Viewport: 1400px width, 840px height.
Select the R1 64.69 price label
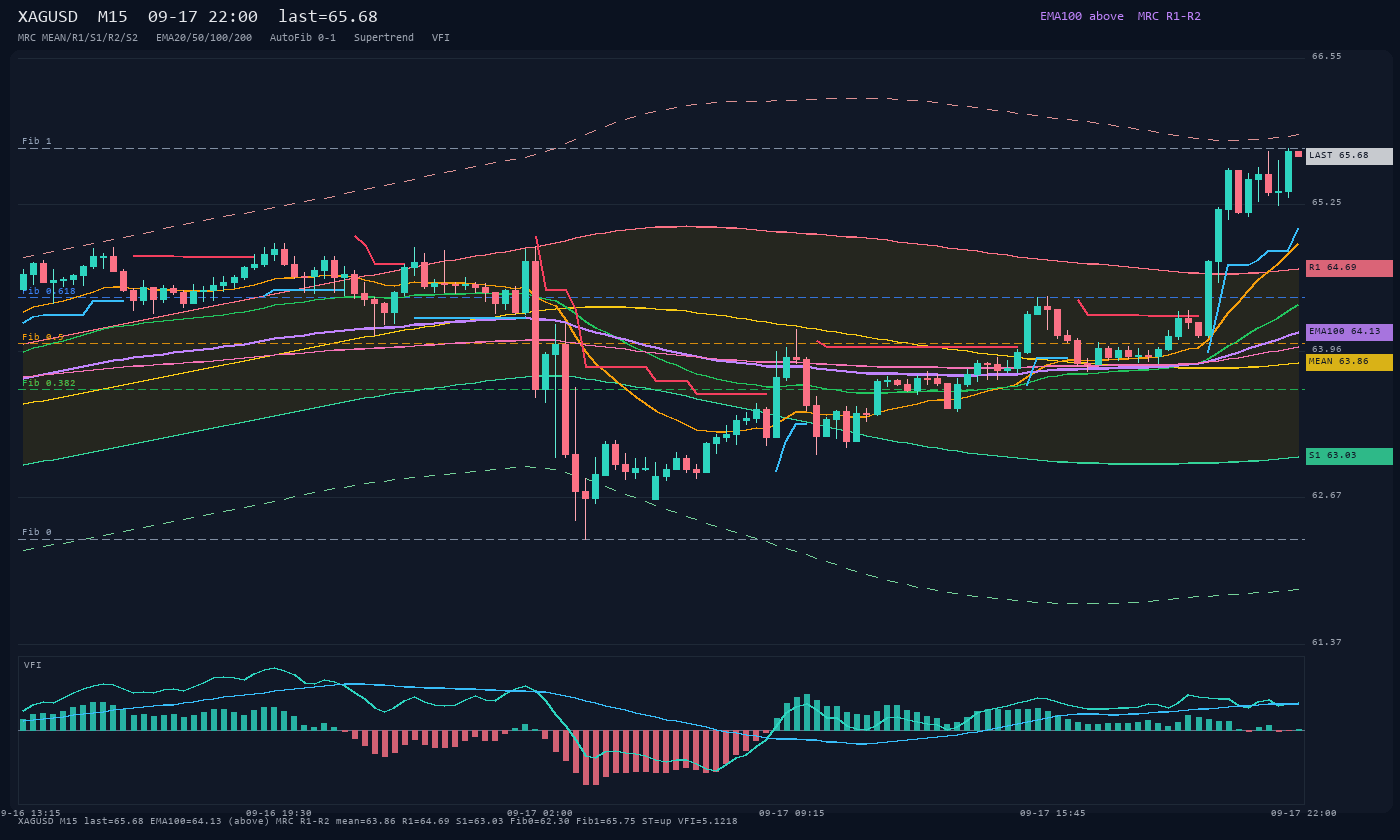click(1349, 268)
